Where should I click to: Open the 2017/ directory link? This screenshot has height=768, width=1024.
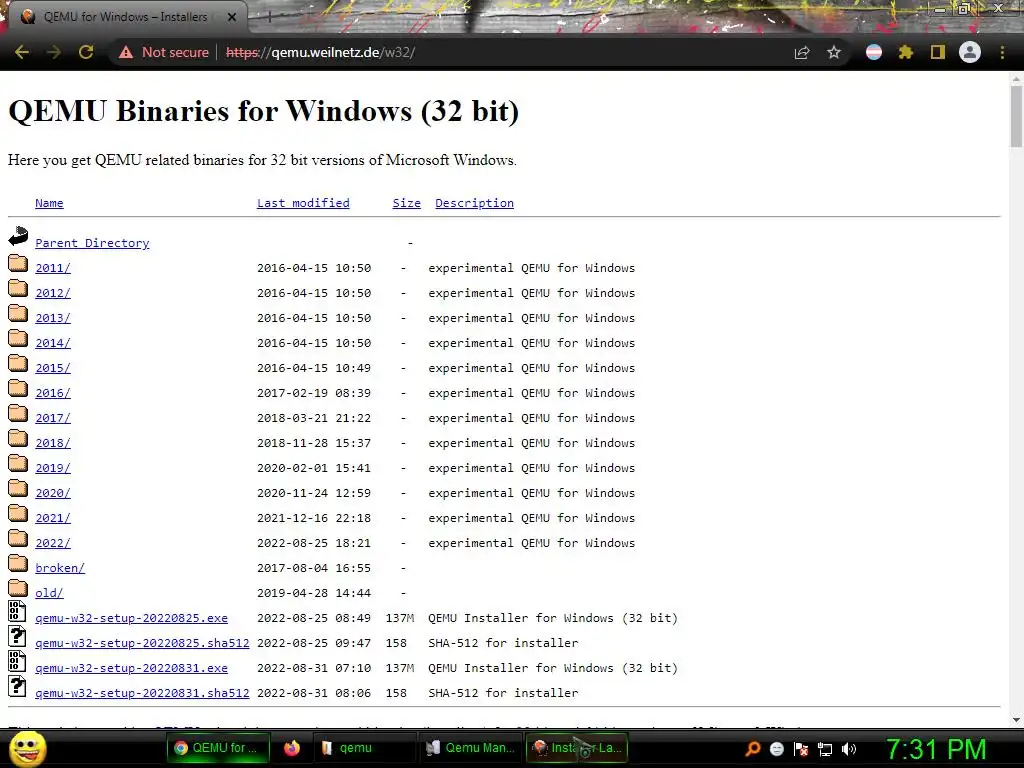(53, 418)
